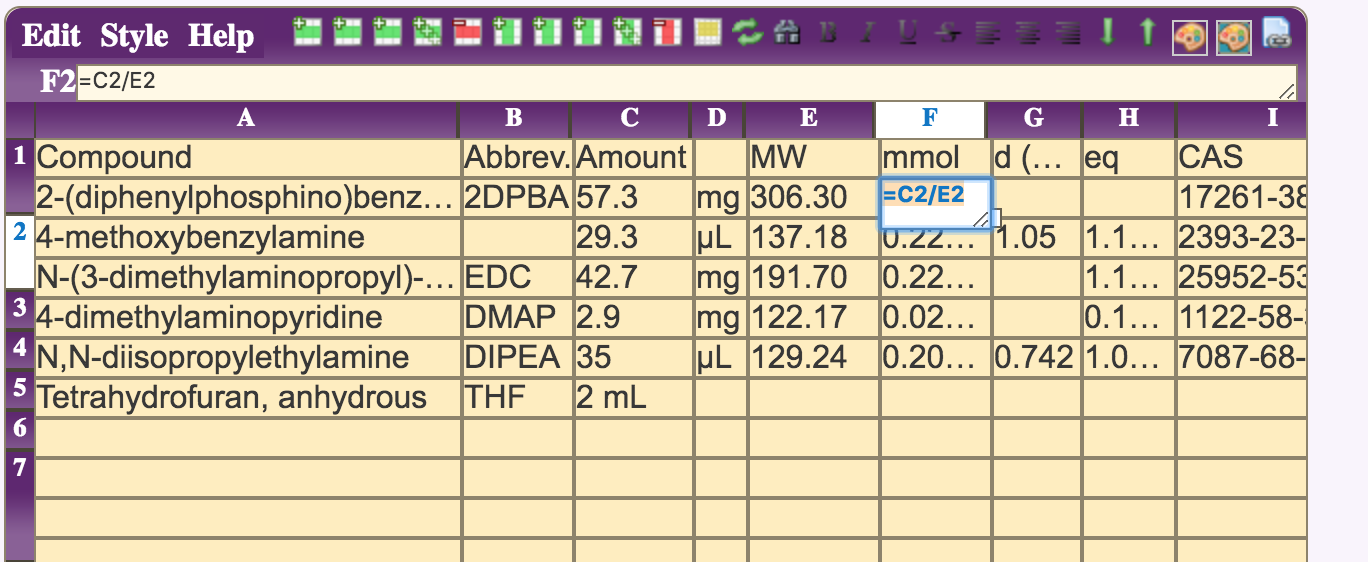Click the leftmost green insert-row toolbar icon
Viewport: 1368px width, 562px height.
click(x=308, y=32)
